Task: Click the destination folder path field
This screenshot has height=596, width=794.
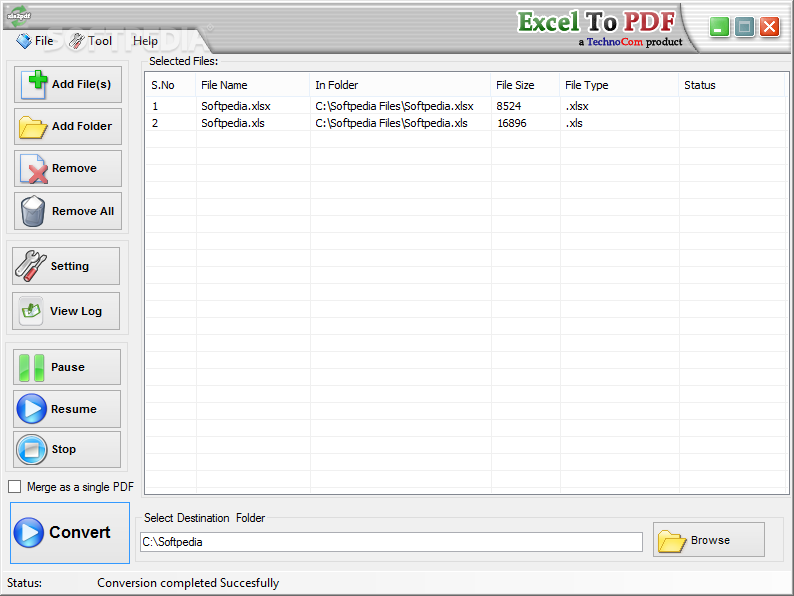Action: click(391, 542)
